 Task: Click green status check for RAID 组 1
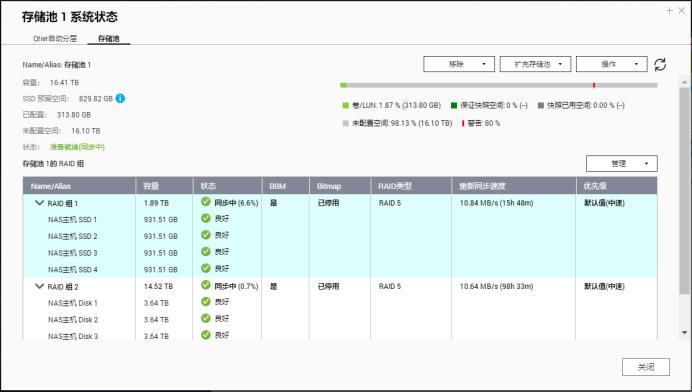coord(206,202)
